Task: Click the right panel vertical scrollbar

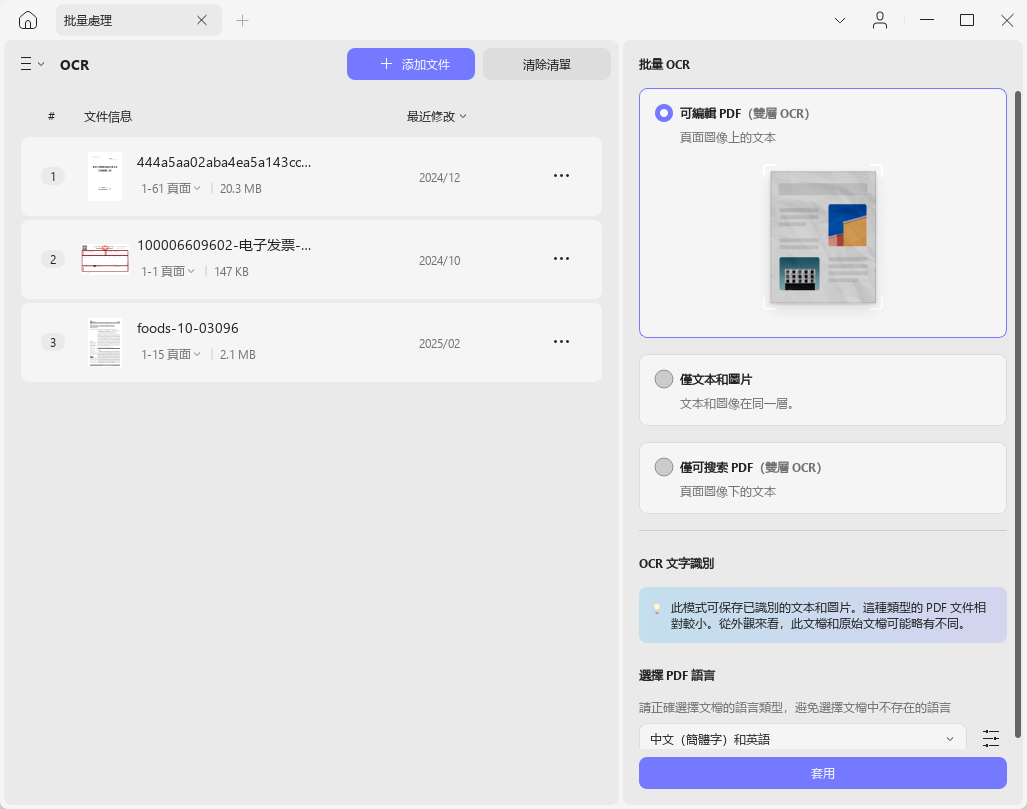Action: tap(1018, 413)
